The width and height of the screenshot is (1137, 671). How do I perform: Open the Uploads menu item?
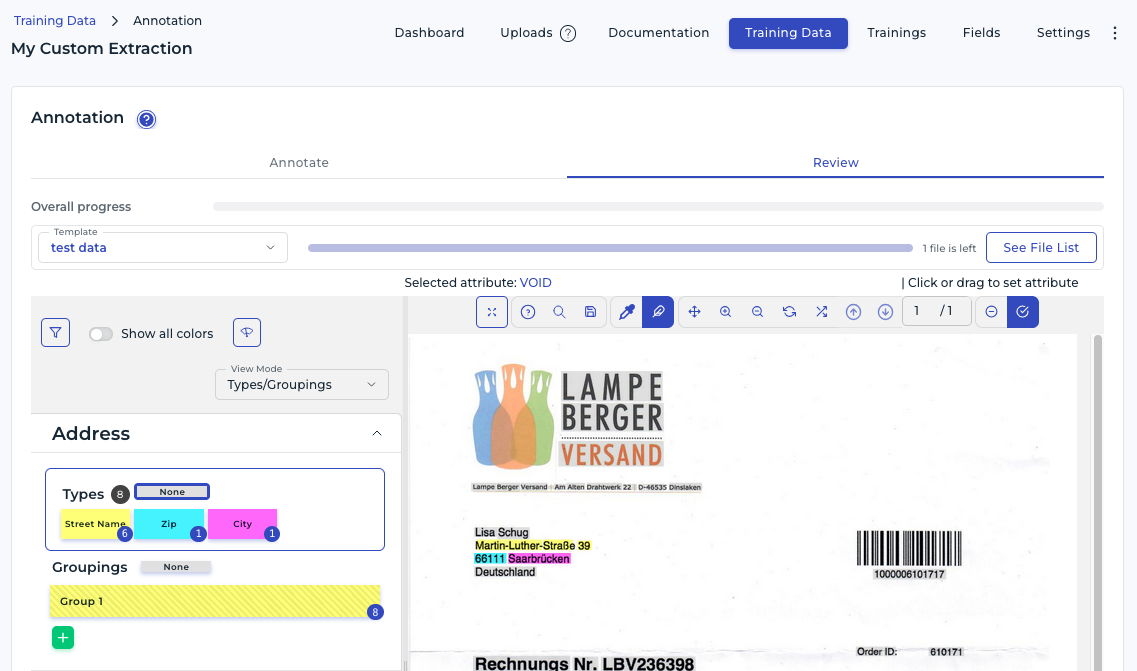coord(526,33)
